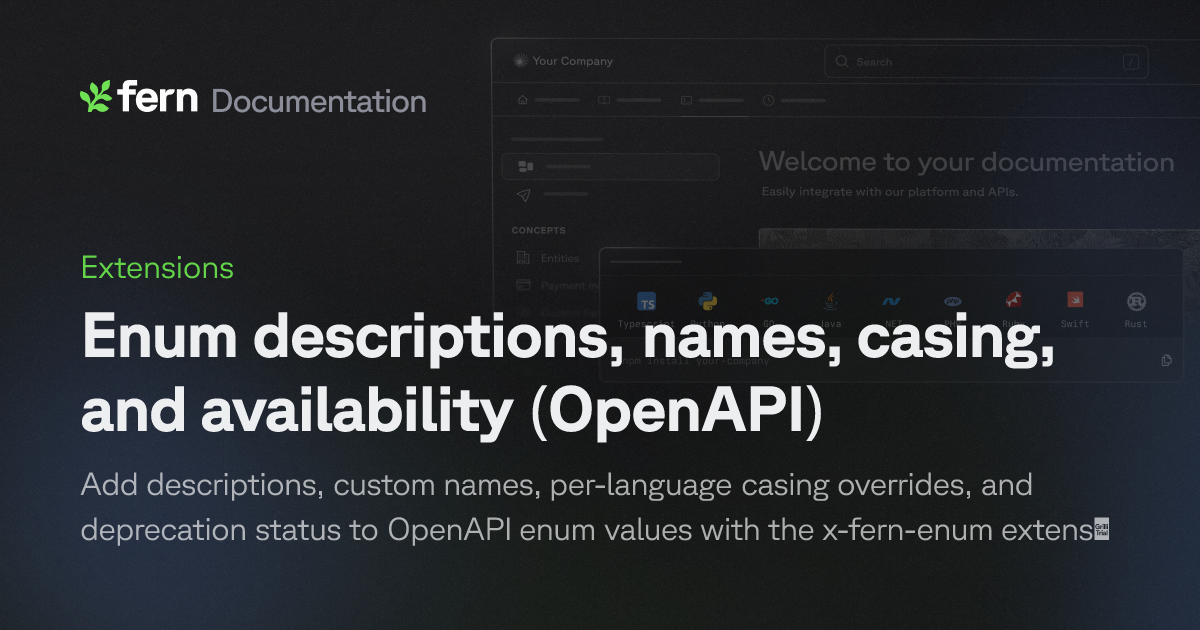Choose the Java language icon
1200x630 pixels.
pos(831,300)
